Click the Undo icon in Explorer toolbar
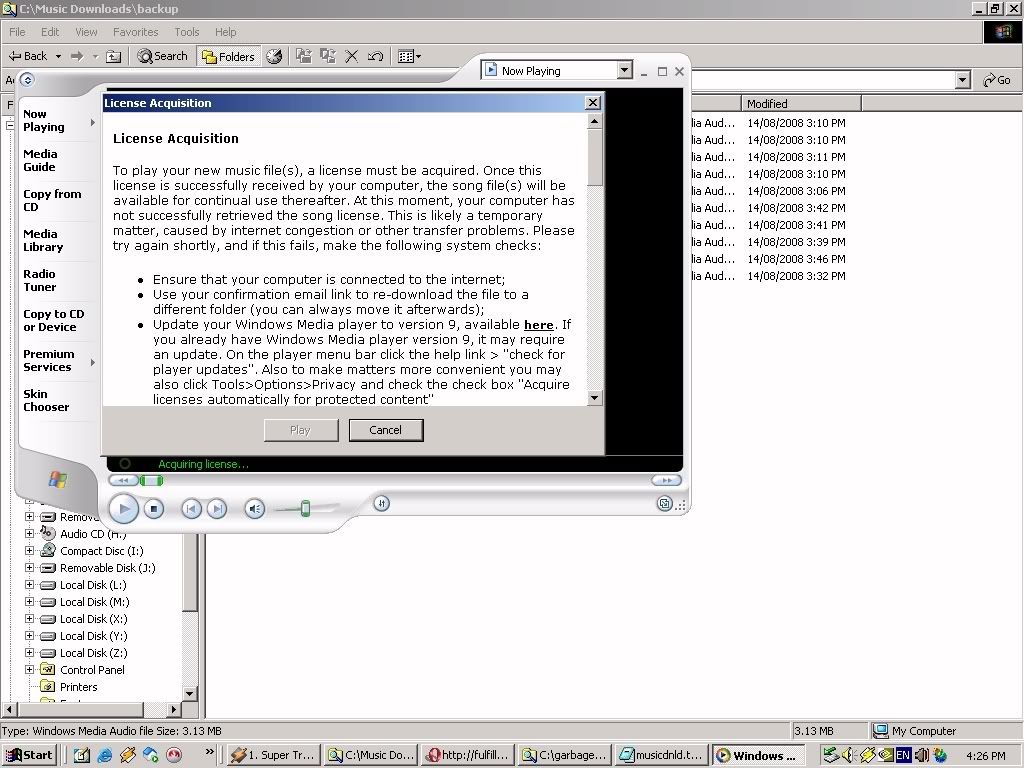The height and width of the screenshot is (768, 1024). pos(376,56)
